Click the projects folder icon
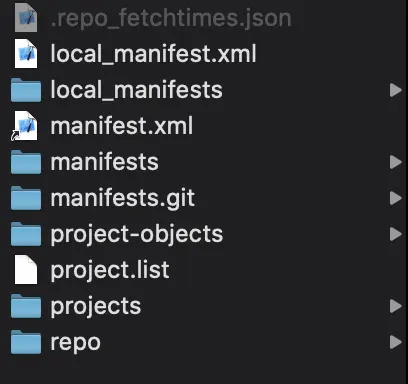Viewport: 408px width, 384px height. pyautogui.click(x=26, y=306)
